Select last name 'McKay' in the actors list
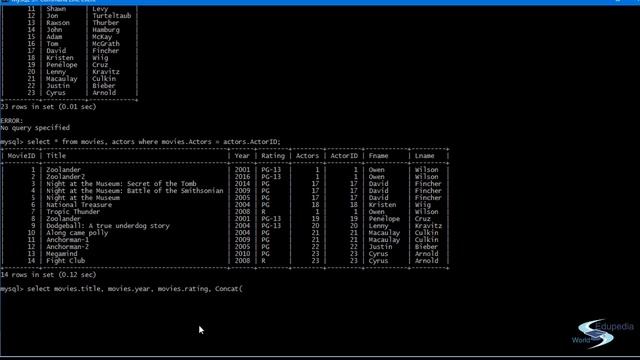The image size is (640, 360). point(102,37)
